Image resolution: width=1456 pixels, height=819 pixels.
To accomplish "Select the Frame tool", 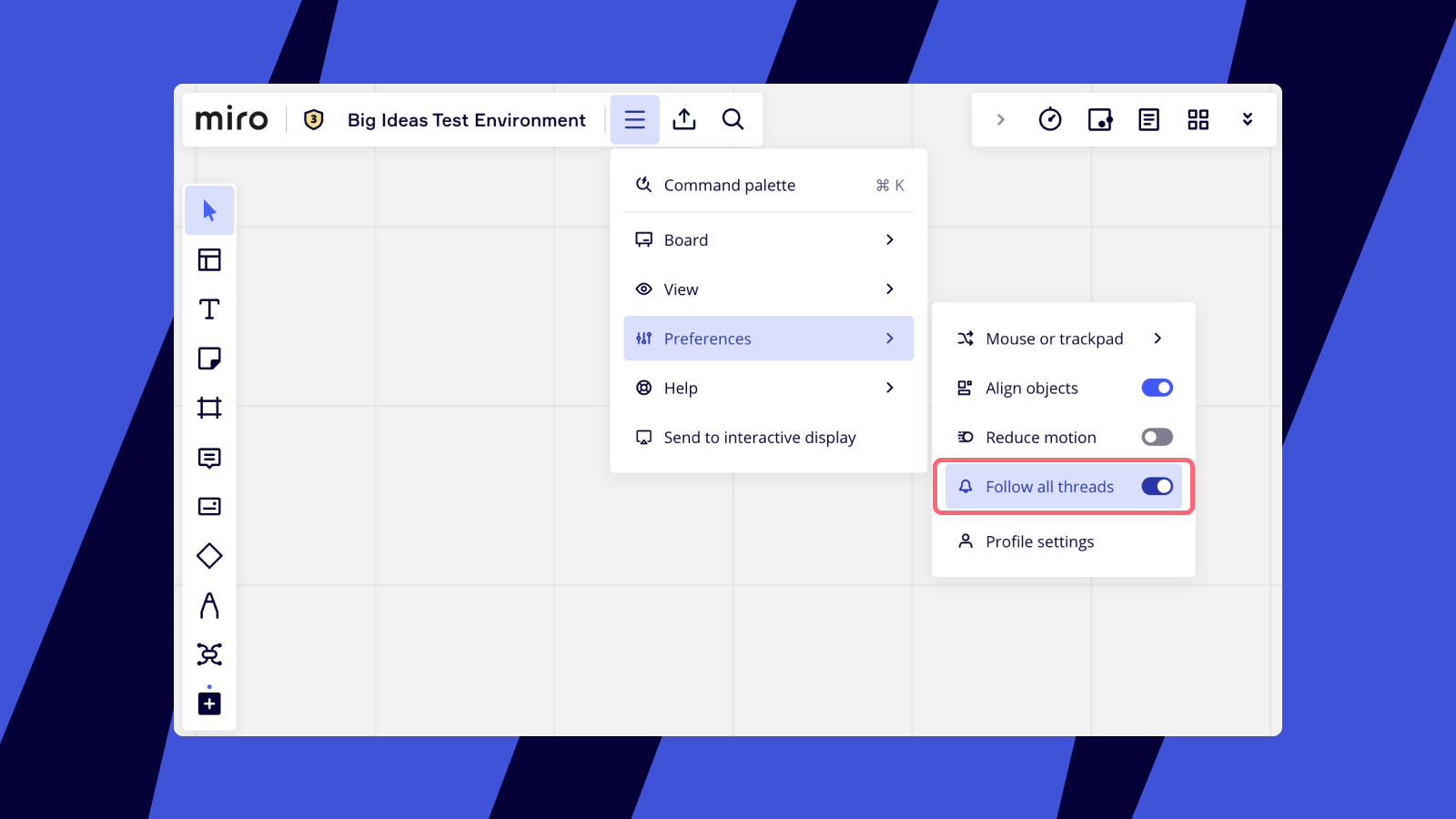I will tap(209, 407).
